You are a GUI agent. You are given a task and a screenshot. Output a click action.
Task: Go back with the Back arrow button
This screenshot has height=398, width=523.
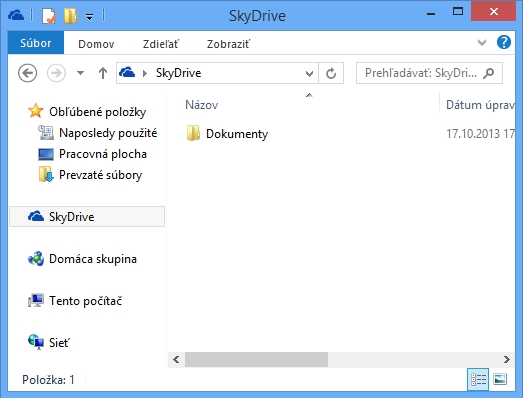pyautogui.click(x=27, y=73)
